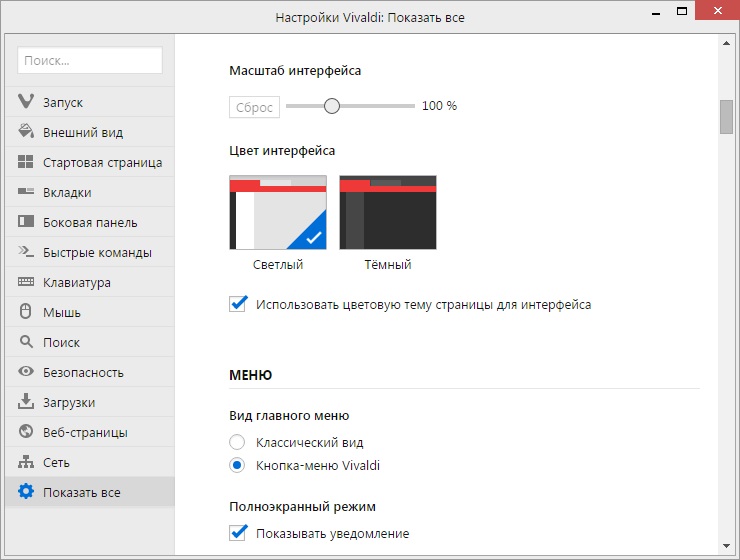740x560 pixels.
Task: Click the command prompt icon for Быстрые команды
Action: (26, 251)
